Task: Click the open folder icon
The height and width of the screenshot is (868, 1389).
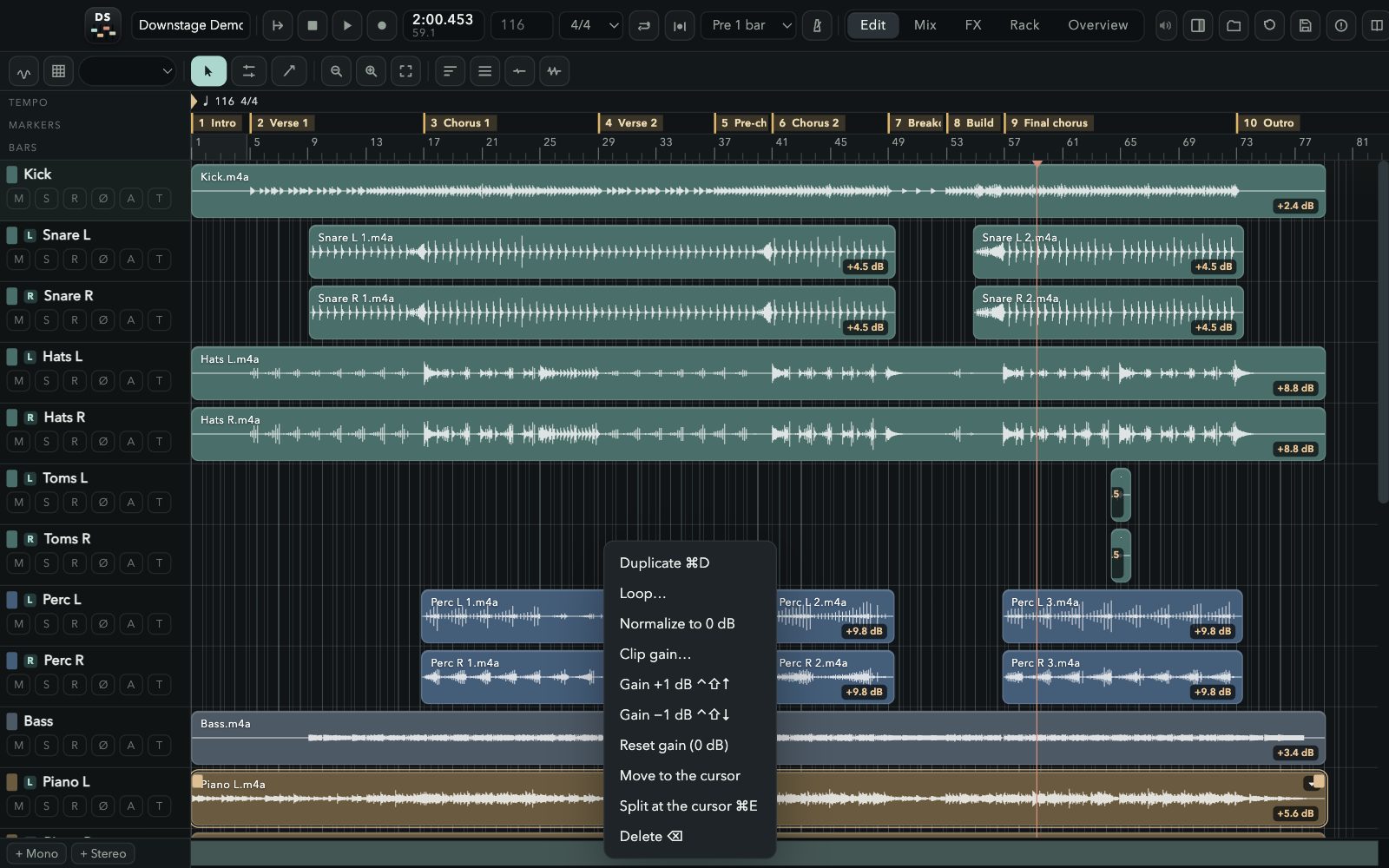Action: coord(1234,25)
